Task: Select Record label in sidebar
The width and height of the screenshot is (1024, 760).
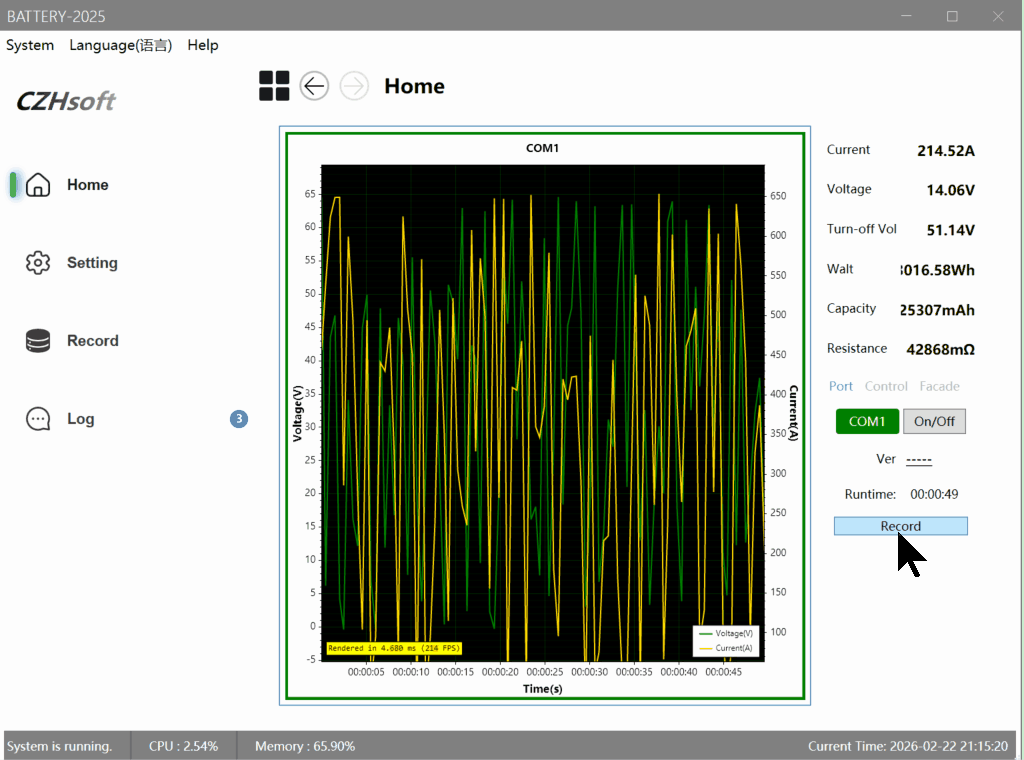Action: pyautogui.click(x=93, y=341)
